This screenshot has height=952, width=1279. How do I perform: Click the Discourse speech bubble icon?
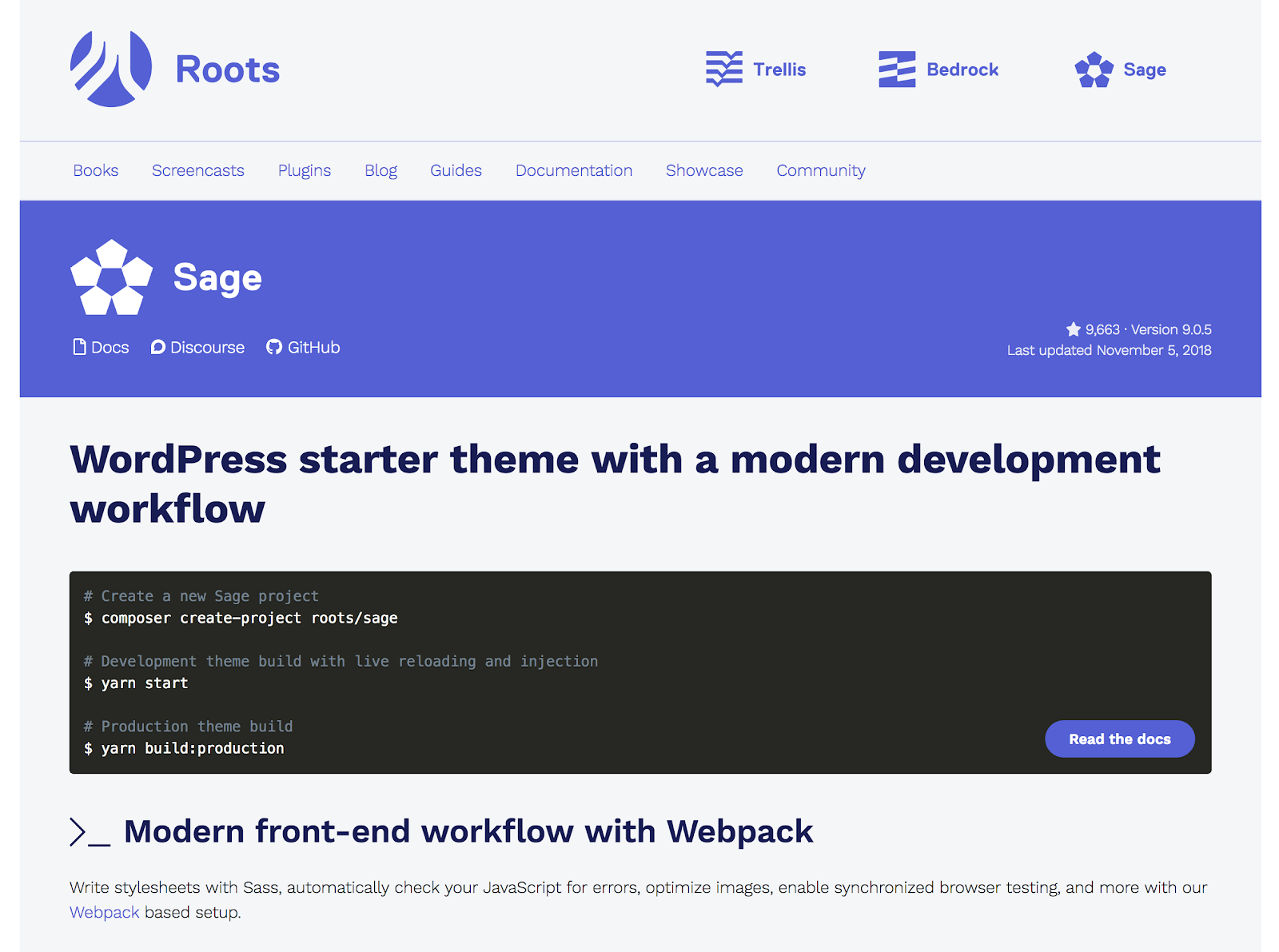[x=158, y=347]
